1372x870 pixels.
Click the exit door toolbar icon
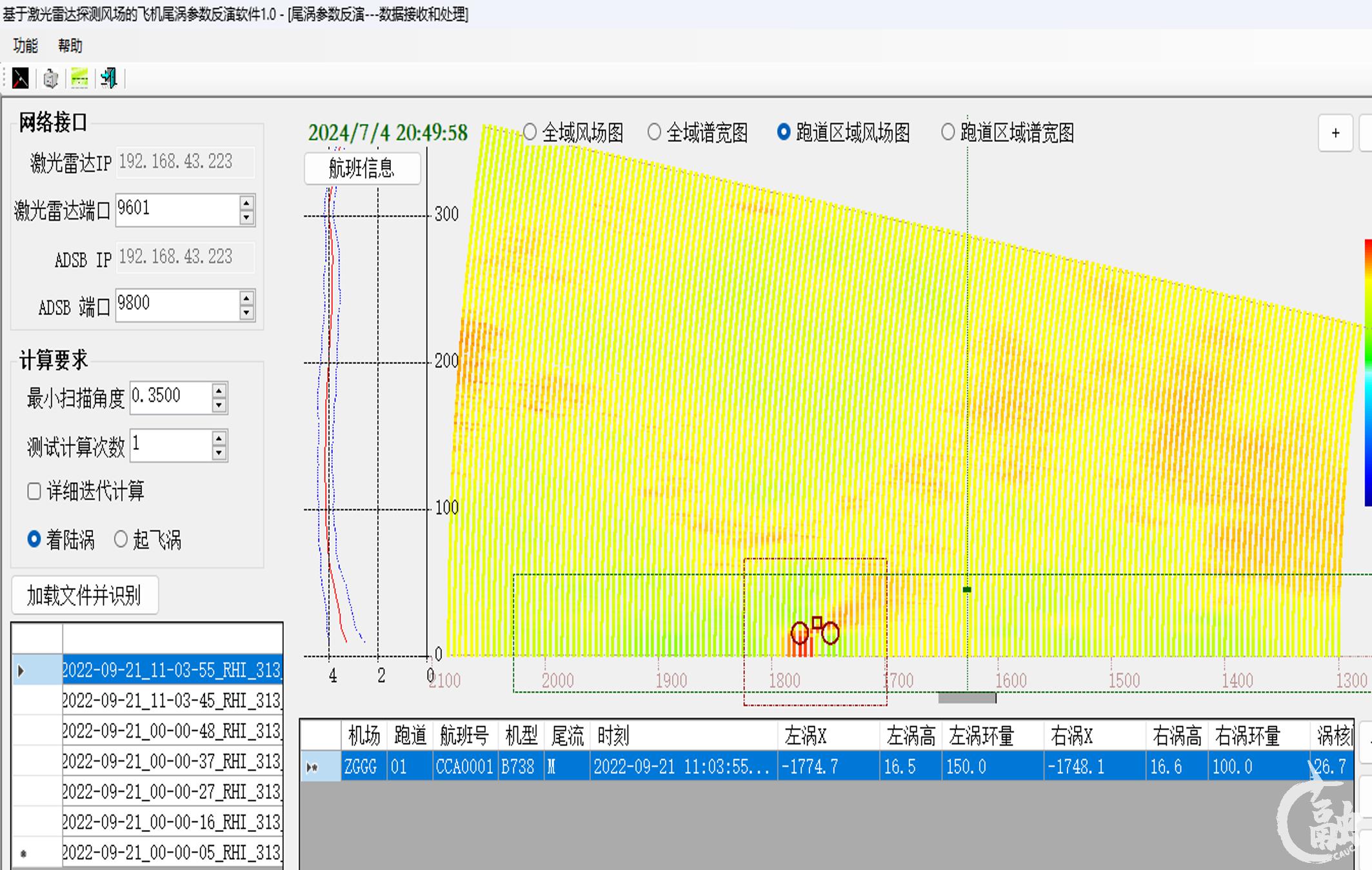(108, 79)
